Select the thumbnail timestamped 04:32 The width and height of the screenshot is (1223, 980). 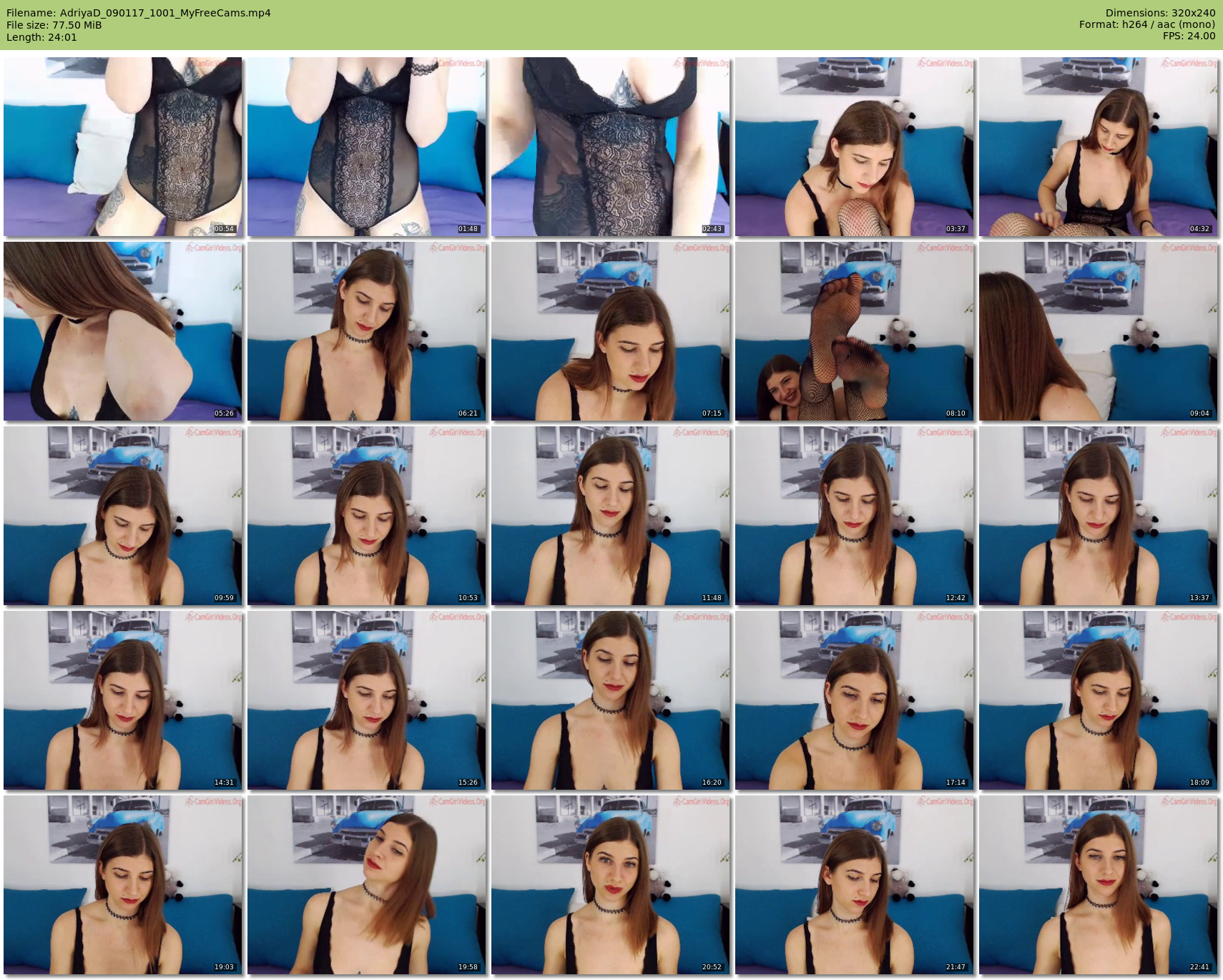click(1099, 147)
